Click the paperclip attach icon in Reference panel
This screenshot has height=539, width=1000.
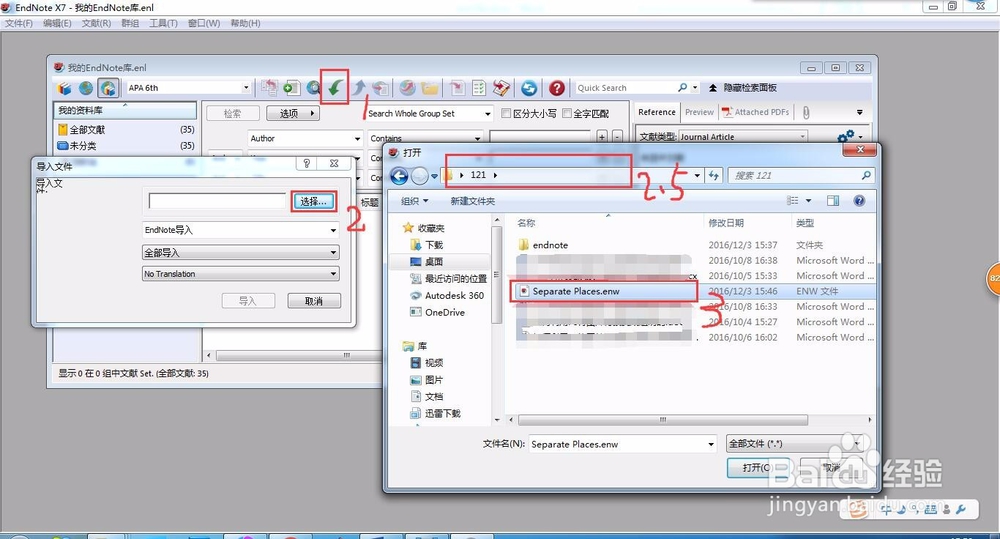[806, 112]
